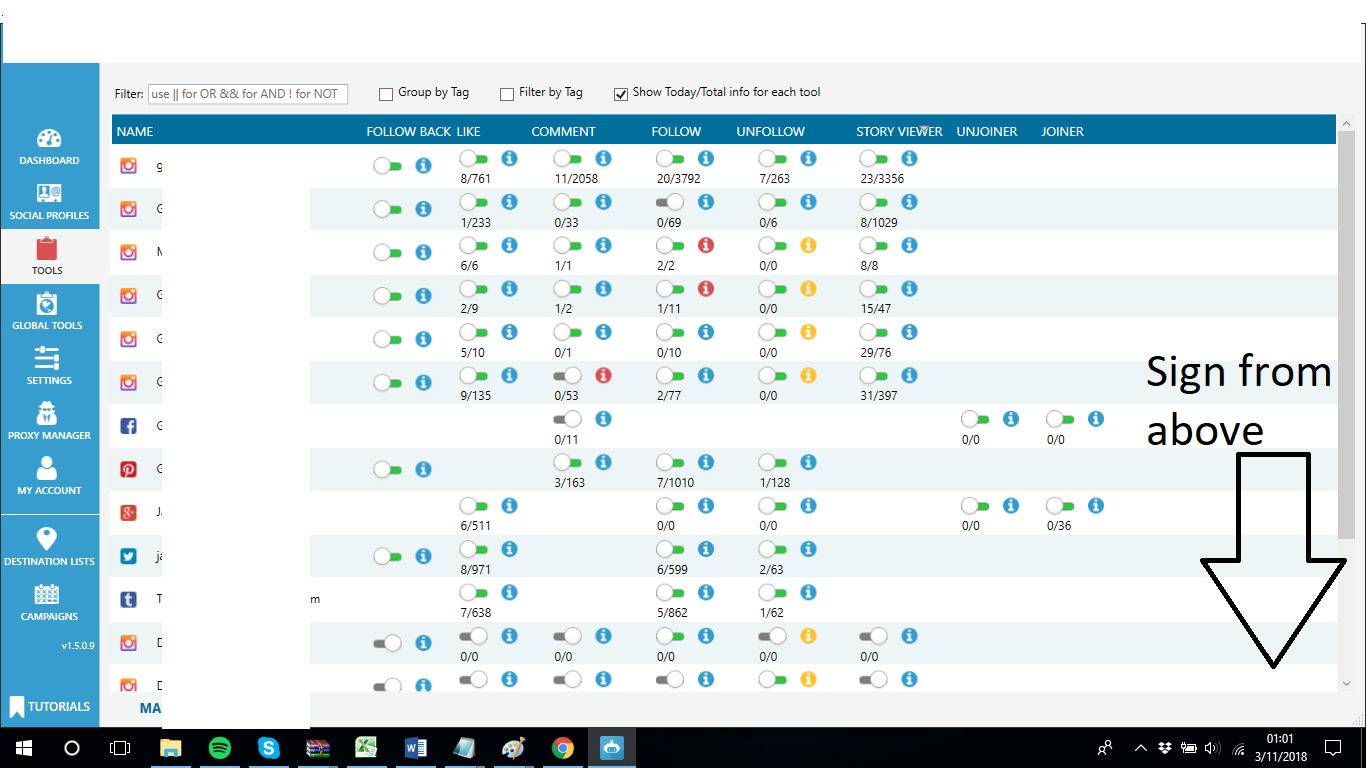Open Proxy Manager
Viewport: 1366px width, 768px height.
coord(49,422)
